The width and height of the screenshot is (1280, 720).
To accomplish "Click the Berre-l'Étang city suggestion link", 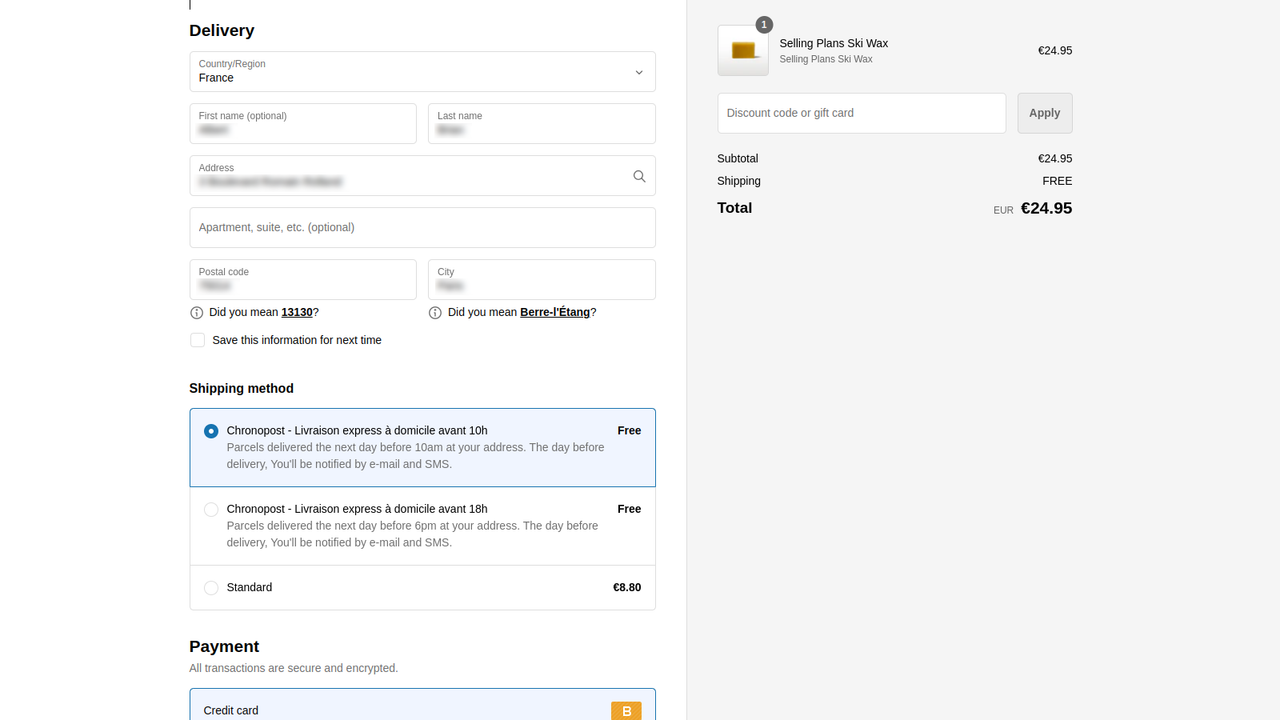I will coord(556,312).
